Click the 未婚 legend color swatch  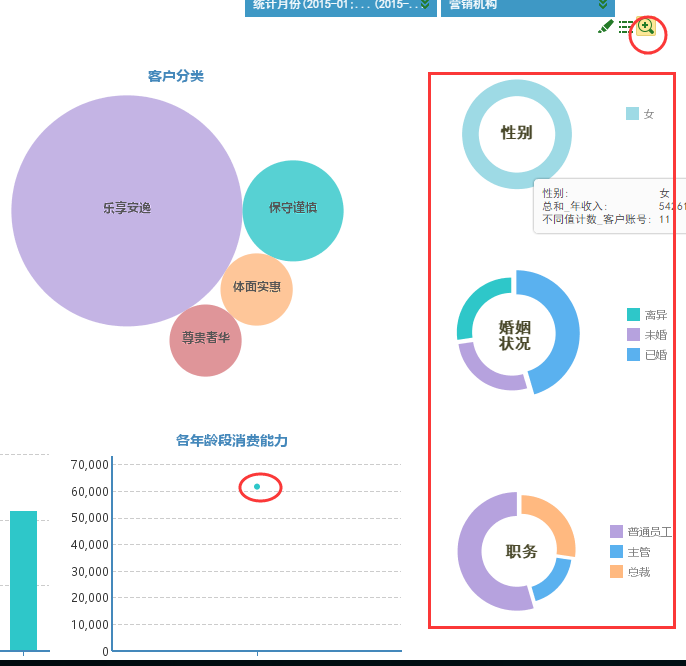[x=633, y=335]
